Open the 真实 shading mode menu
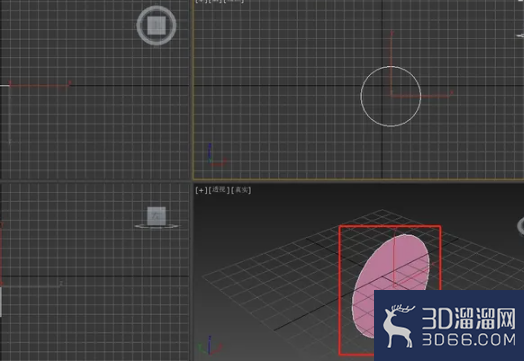 point(241,190)
